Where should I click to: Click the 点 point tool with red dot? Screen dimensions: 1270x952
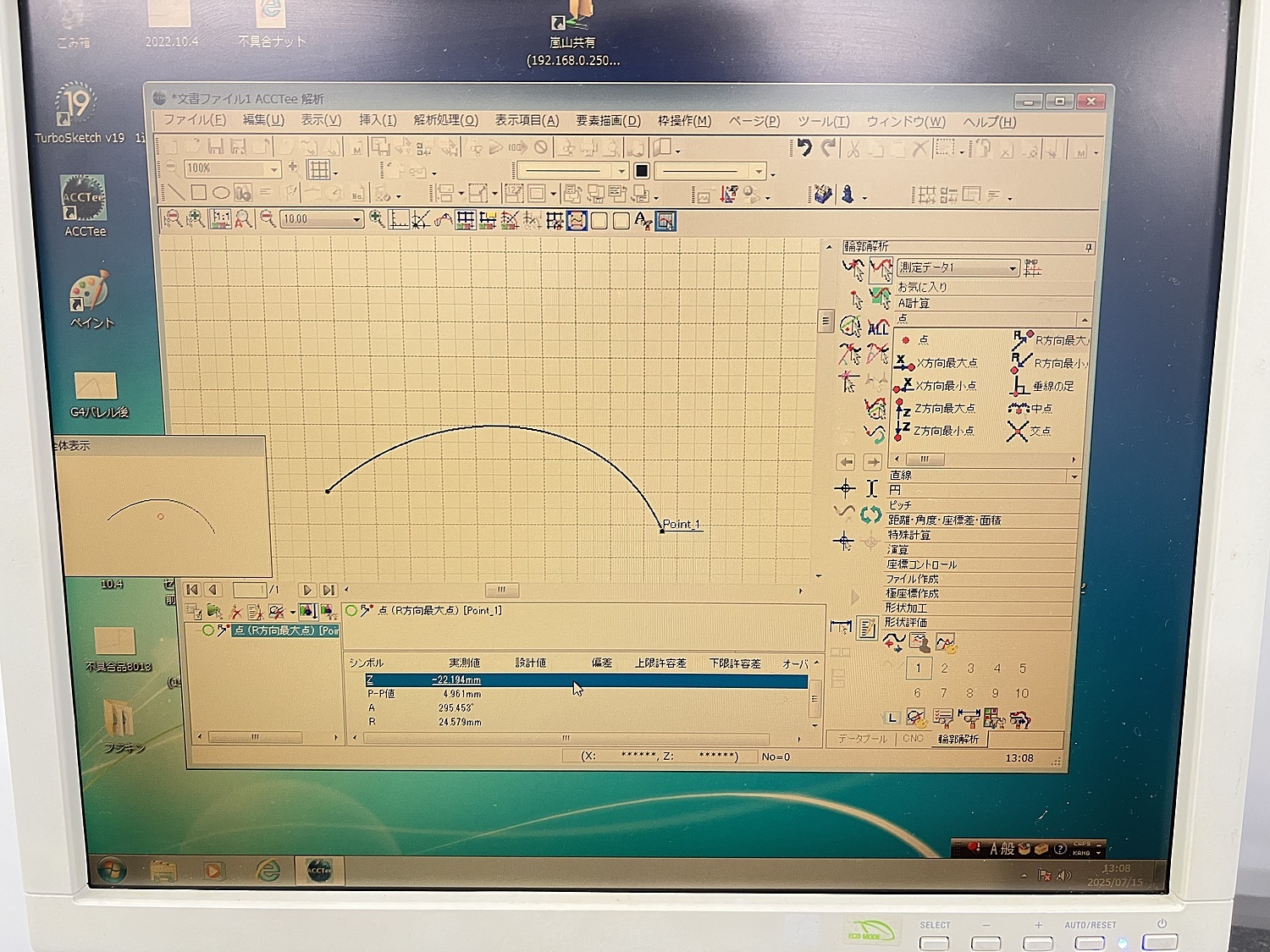tap(915, 340)
